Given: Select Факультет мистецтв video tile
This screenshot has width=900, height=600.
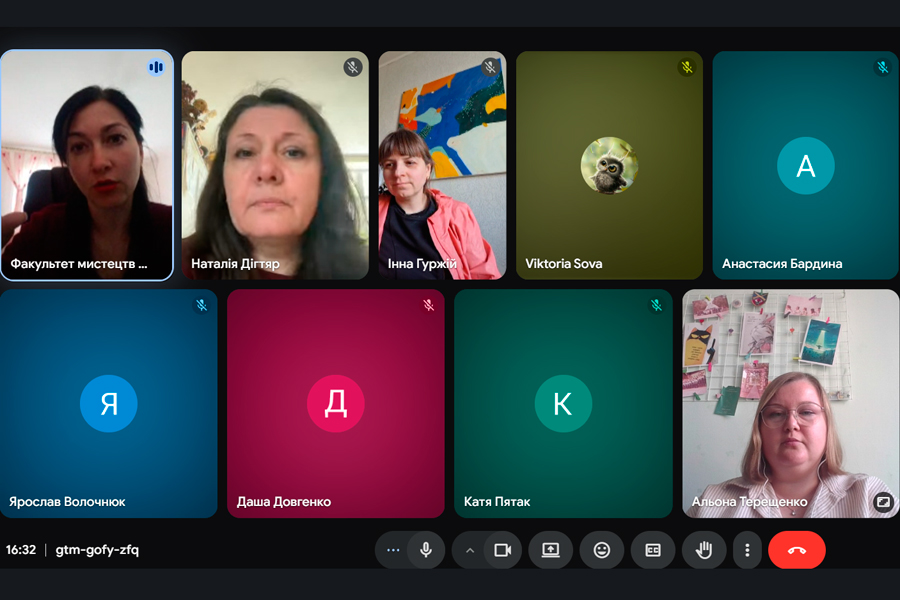Looking at the screenshot, I should pyautogui.click(x=87, y=165).
